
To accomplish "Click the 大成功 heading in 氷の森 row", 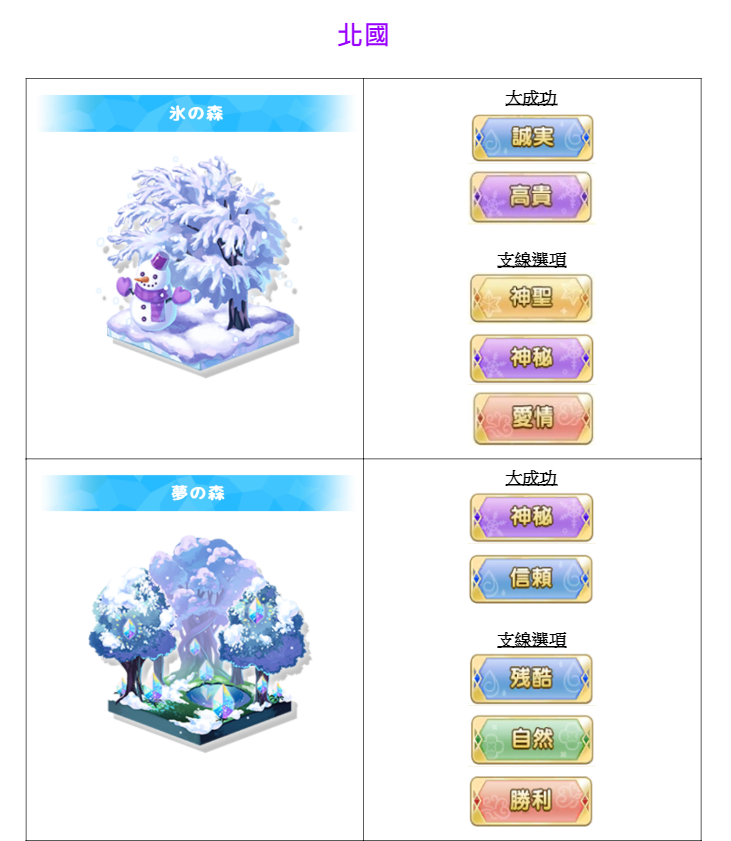I will pos(531,98).
